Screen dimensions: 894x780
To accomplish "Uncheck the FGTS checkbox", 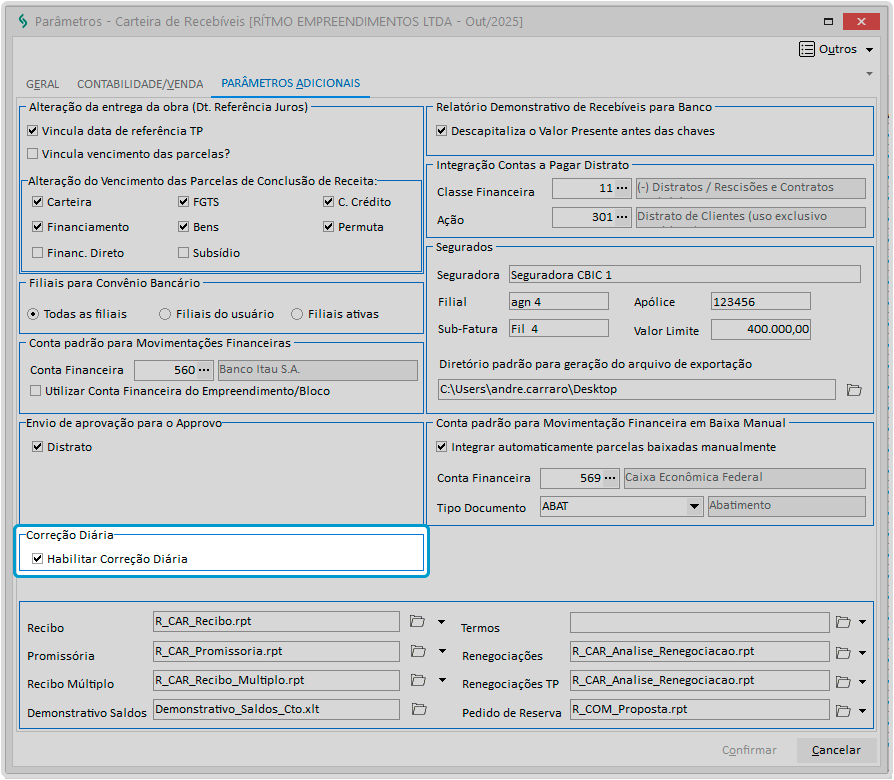I will tap(184, 202).
